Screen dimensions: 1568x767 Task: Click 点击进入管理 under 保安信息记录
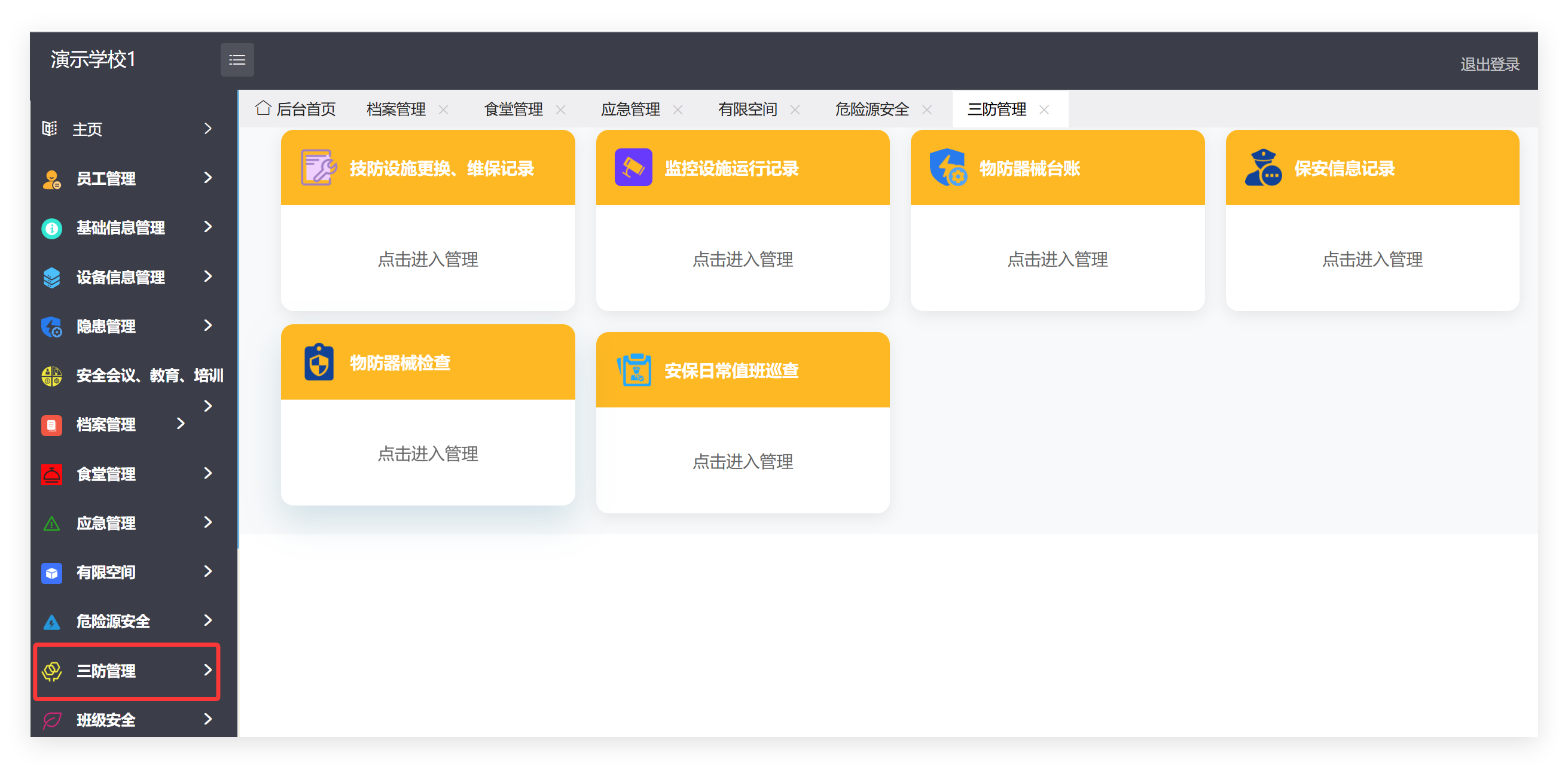[x=1372, y=259]
